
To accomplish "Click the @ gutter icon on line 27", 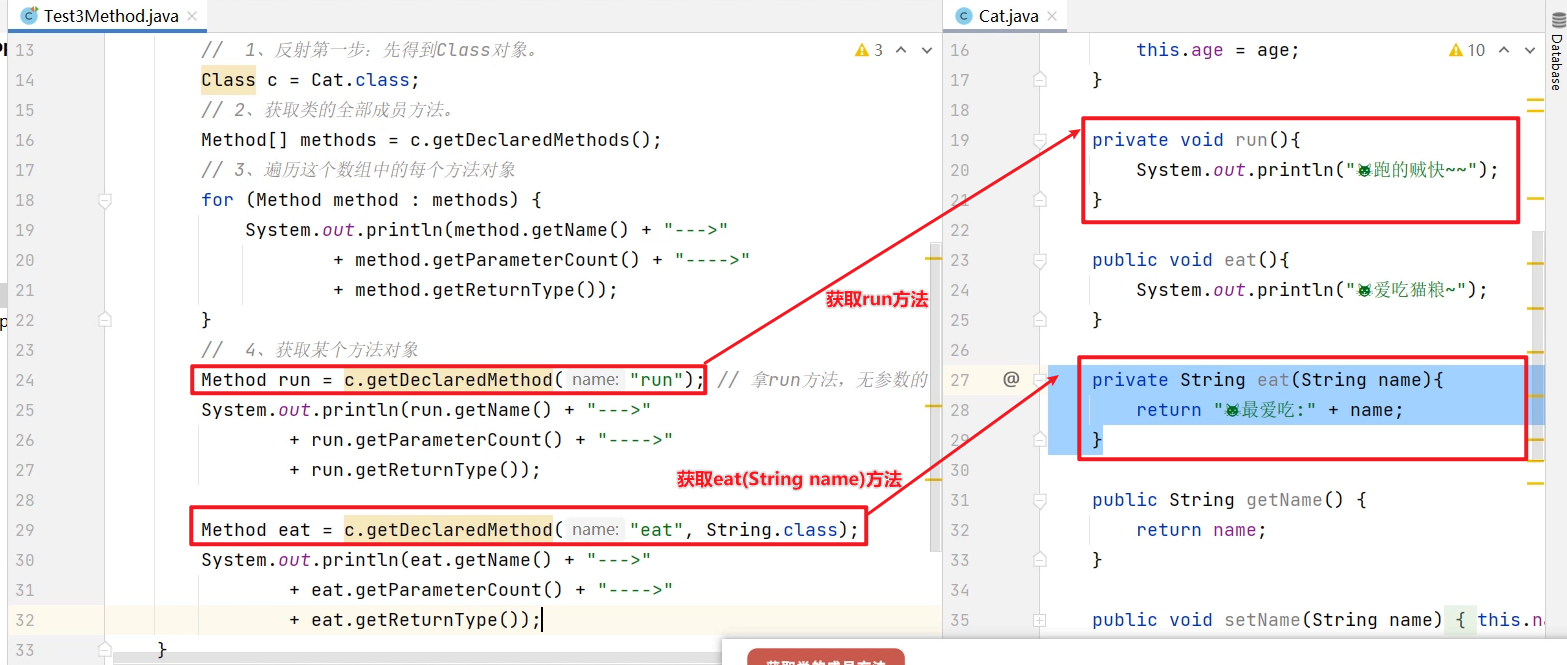I will 1011,380.
